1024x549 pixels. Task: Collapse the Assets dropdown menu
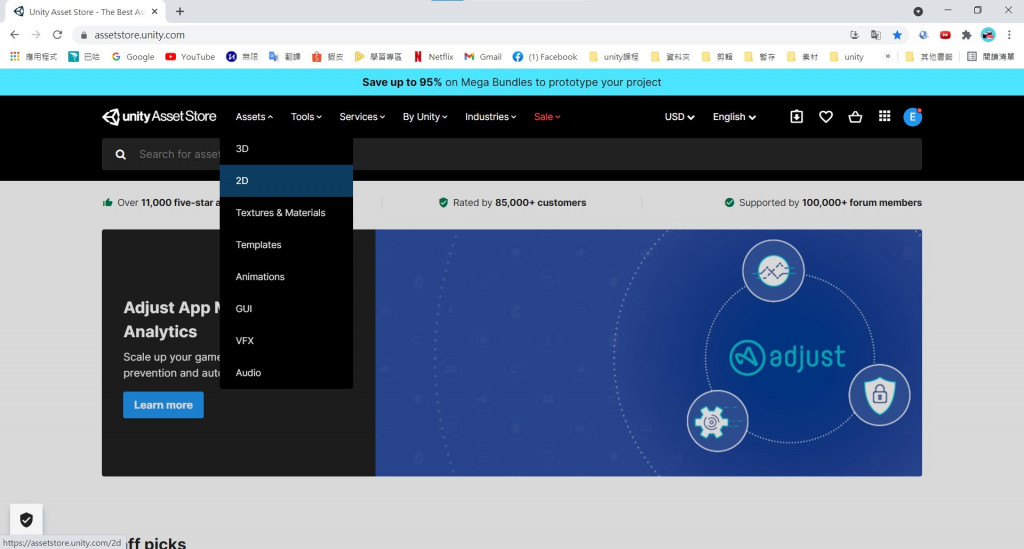[x=254, y=117]
